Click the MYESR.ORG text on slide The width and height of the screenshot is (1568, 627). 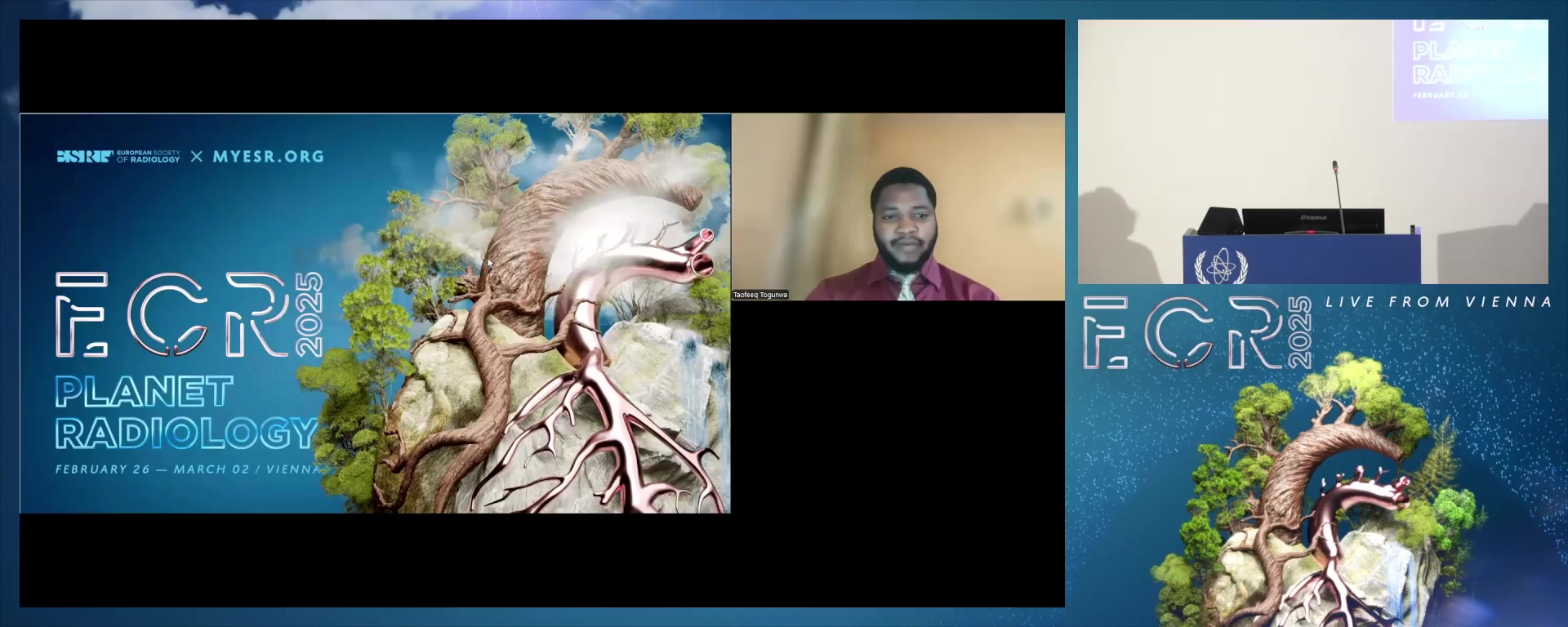(x=269, y=156)
